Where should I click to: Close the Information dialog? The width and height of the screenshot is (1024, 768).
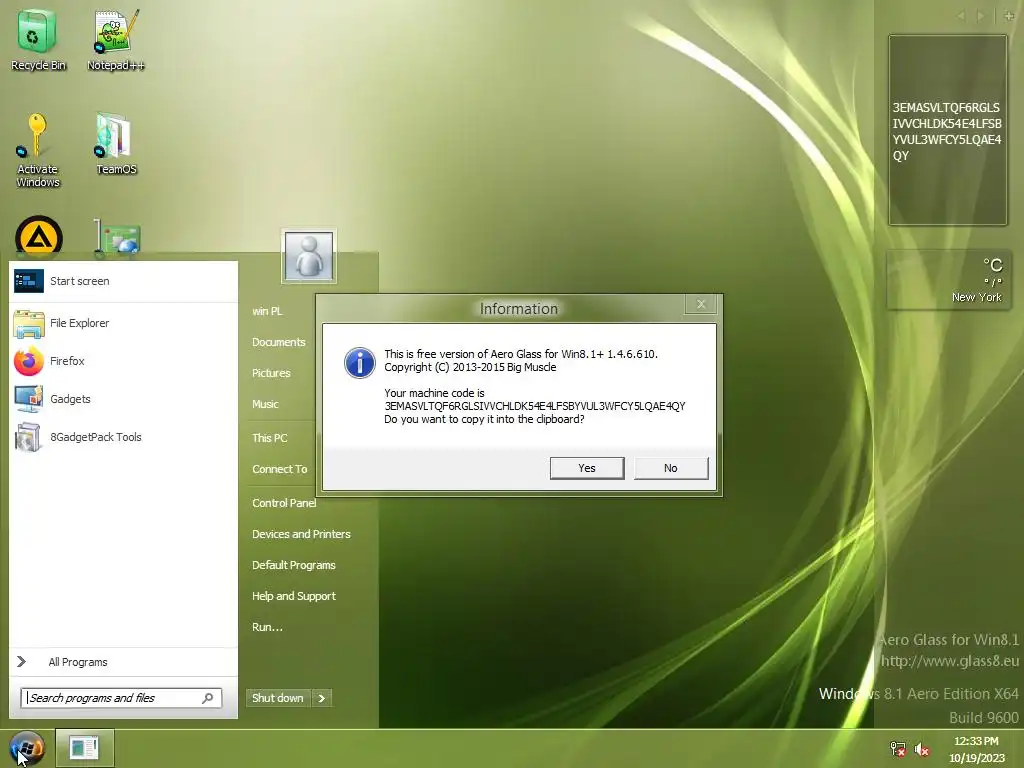click(x=701, y=304)
